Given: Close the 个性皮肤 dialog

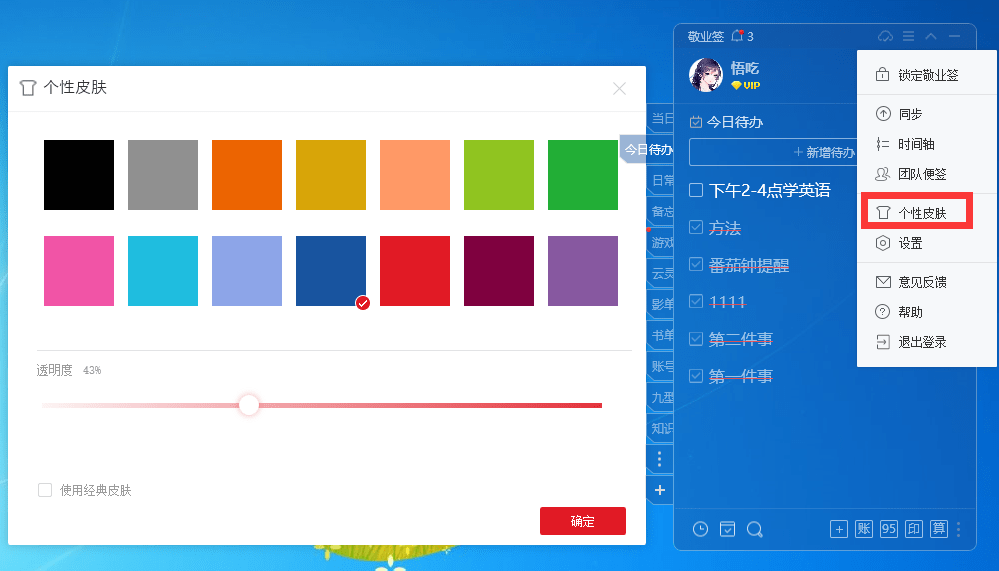Looking at the screenshot, I should (x=619, y=89).
